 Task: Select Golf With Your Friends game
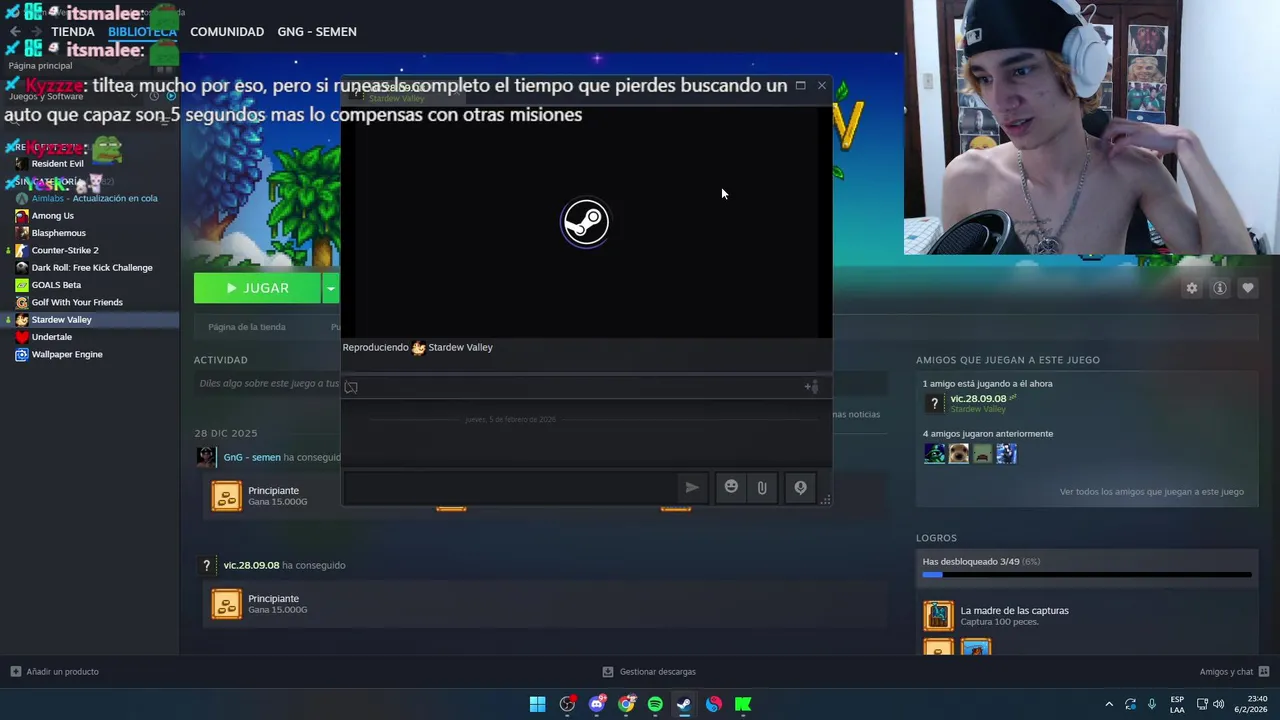(x=77, y=302)
